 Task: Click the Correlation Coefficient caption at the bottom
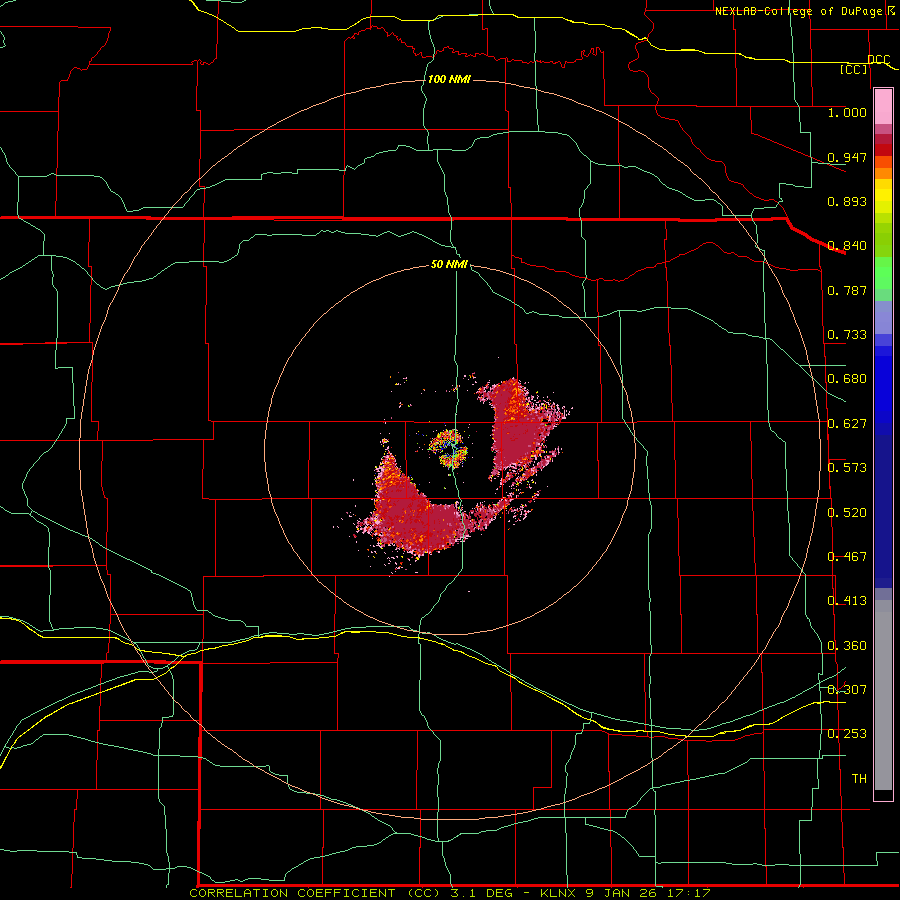(x=449, y=893)
